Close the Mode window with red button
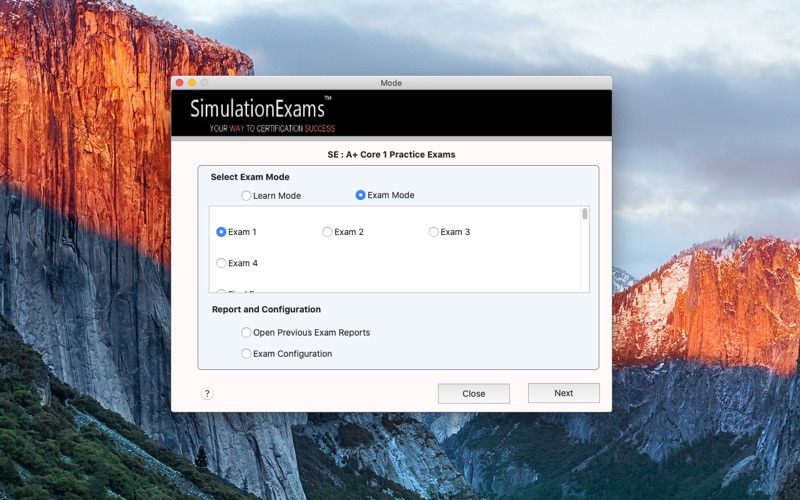This screenshot has width=800, height=500. coord(180,83)
